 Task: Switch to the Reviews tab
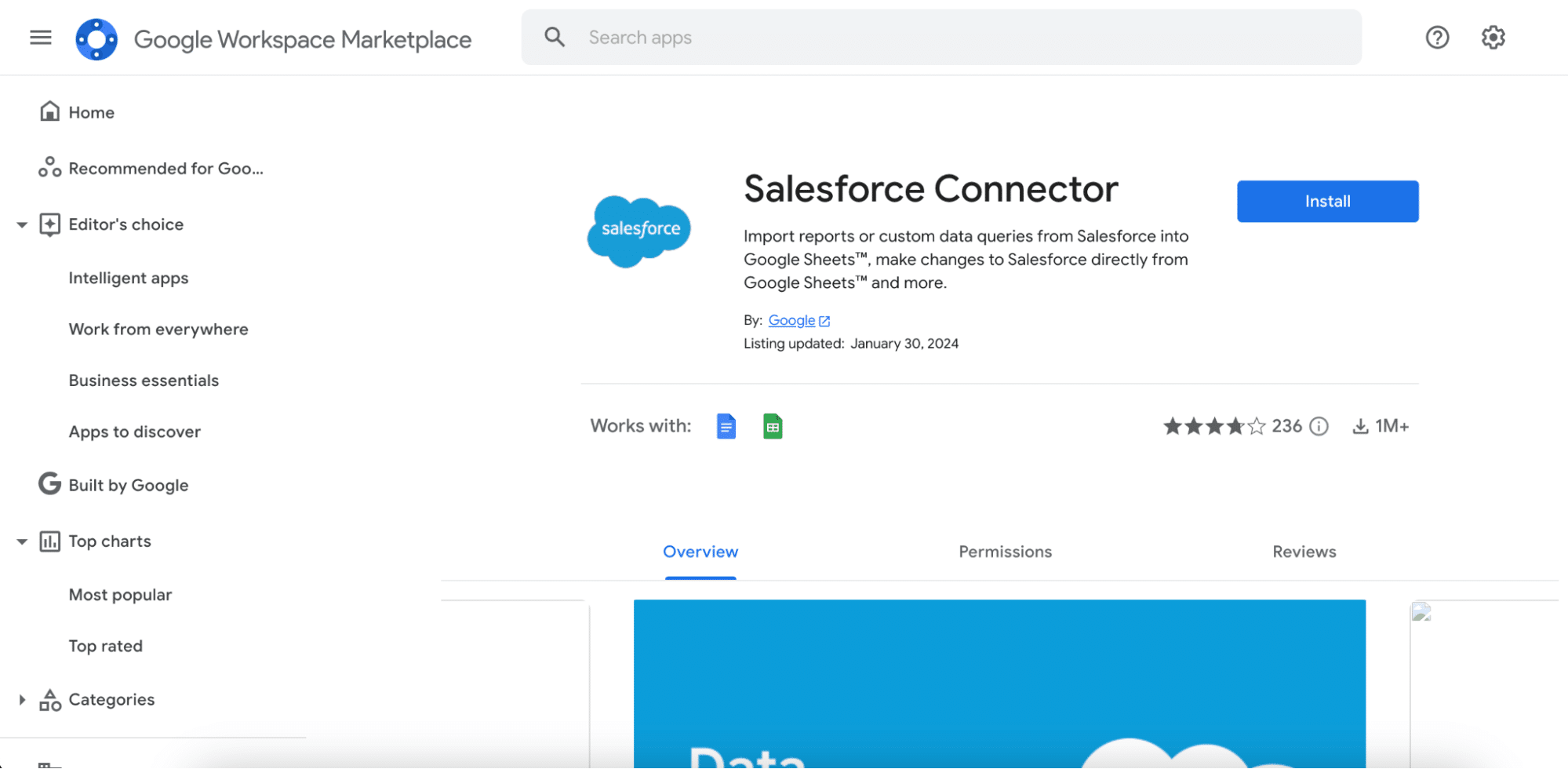pyautogui.click(x=1304, y=552)
